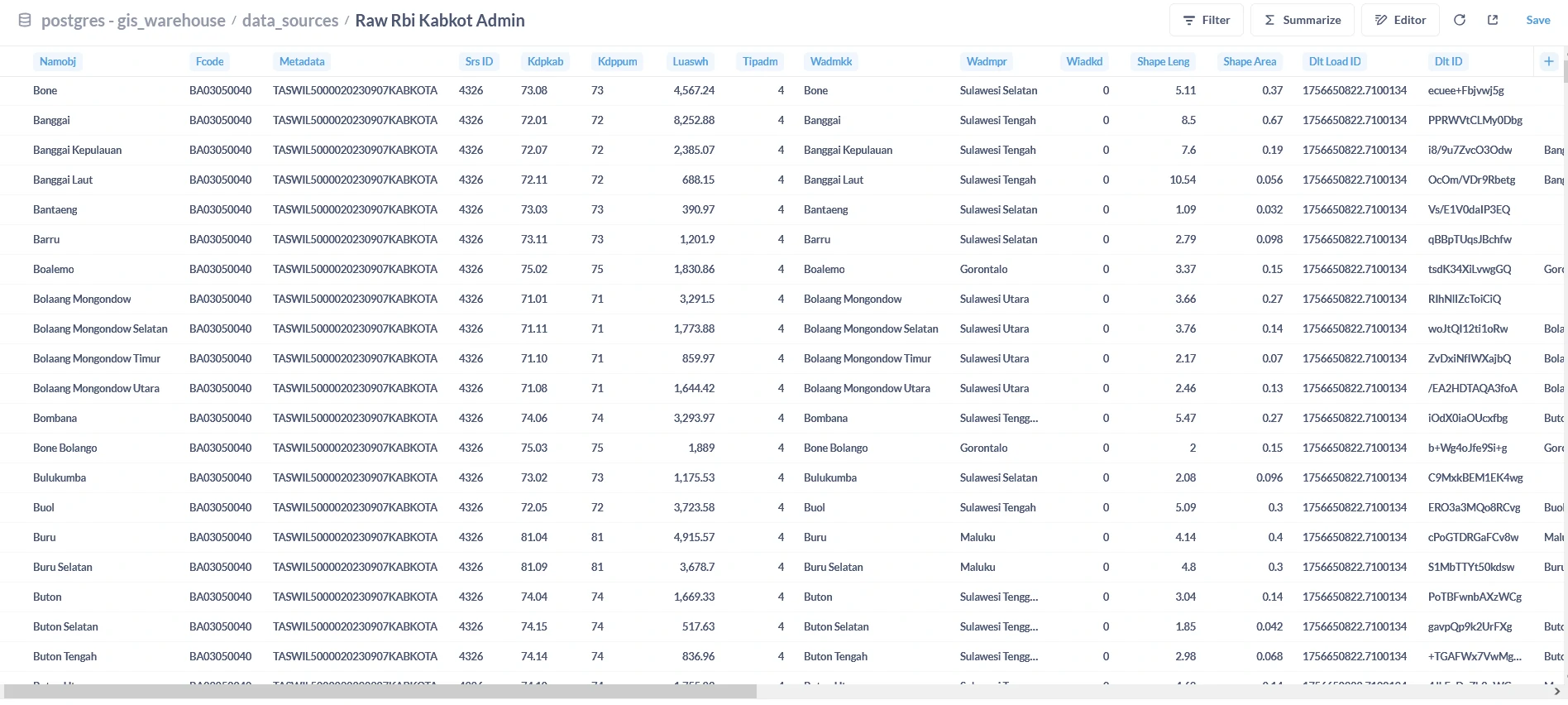Select the Bolaang Mongondow Selatan Namobj cell
The width and height of the screenshot is (1568, 705).
(x=100, y=329)
